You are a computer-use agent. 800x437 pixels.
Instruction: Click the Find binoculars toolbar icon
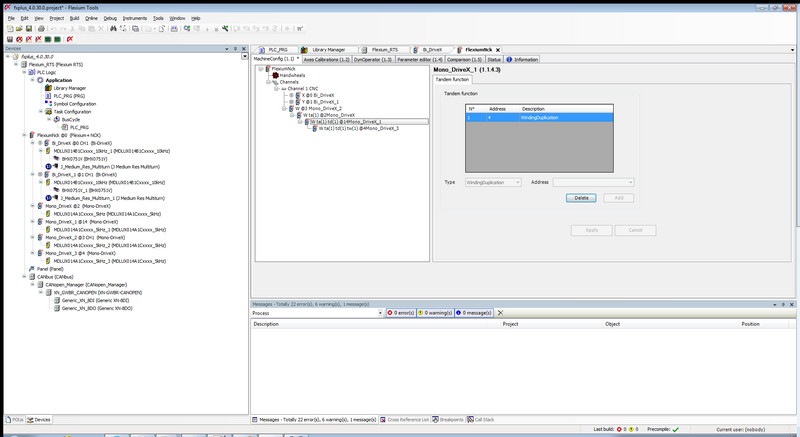(111, 28)
